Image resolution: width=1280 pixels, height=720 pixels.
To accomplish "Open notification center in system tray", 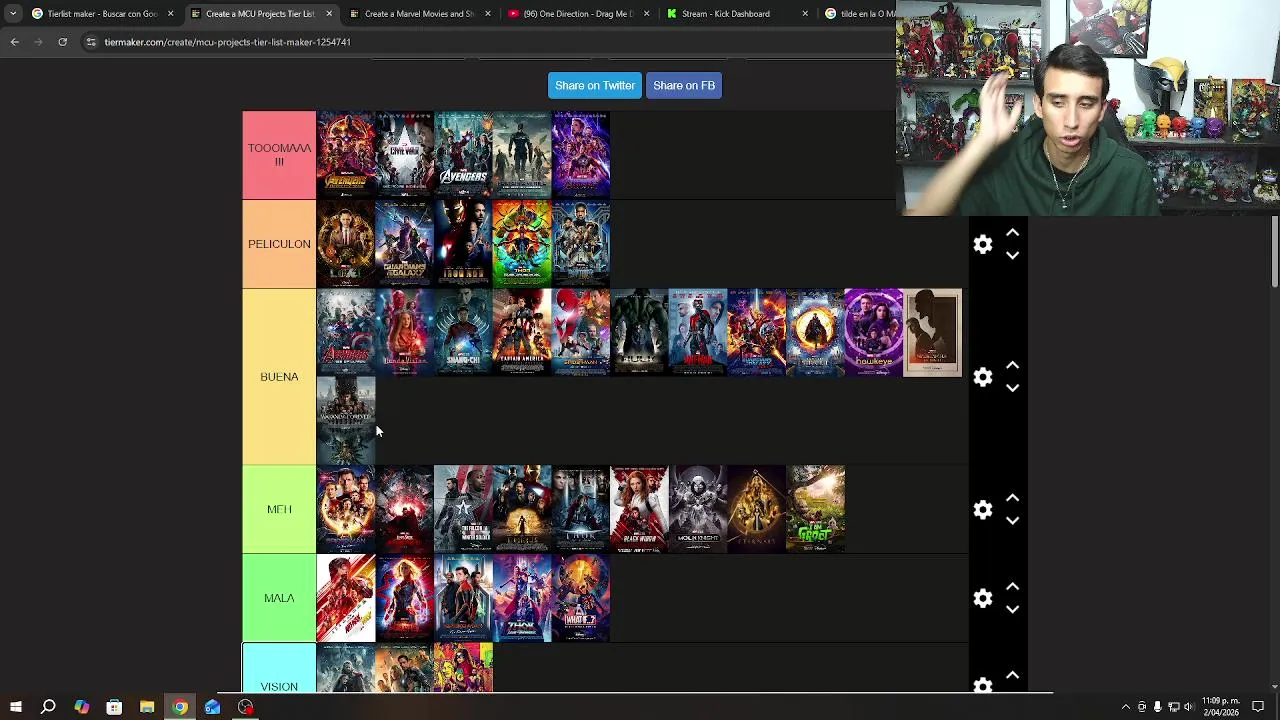I will [x=1258, y=707].
